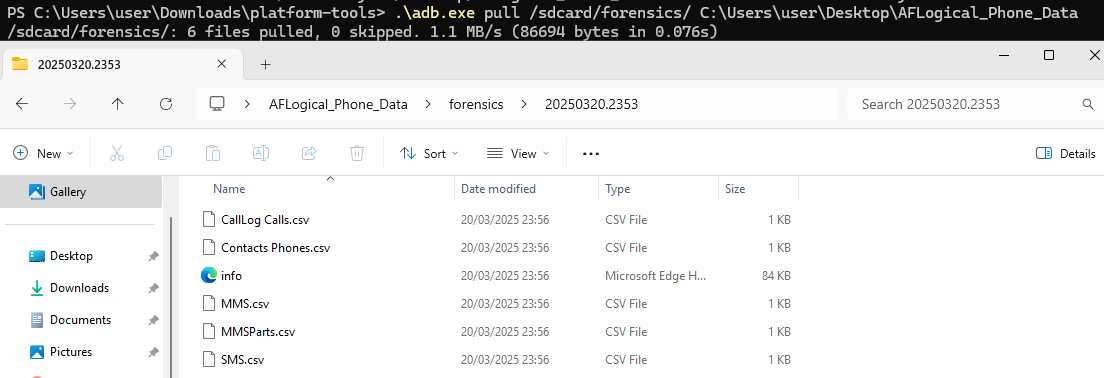1104x378 pixels.
Task: Click the Rename icon in toolbar
Action: click(x=261, y=153)
